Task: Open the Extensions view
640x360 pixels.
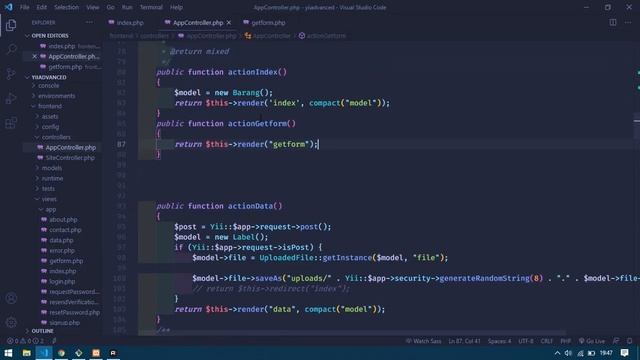Action: (x=11, y=123)
